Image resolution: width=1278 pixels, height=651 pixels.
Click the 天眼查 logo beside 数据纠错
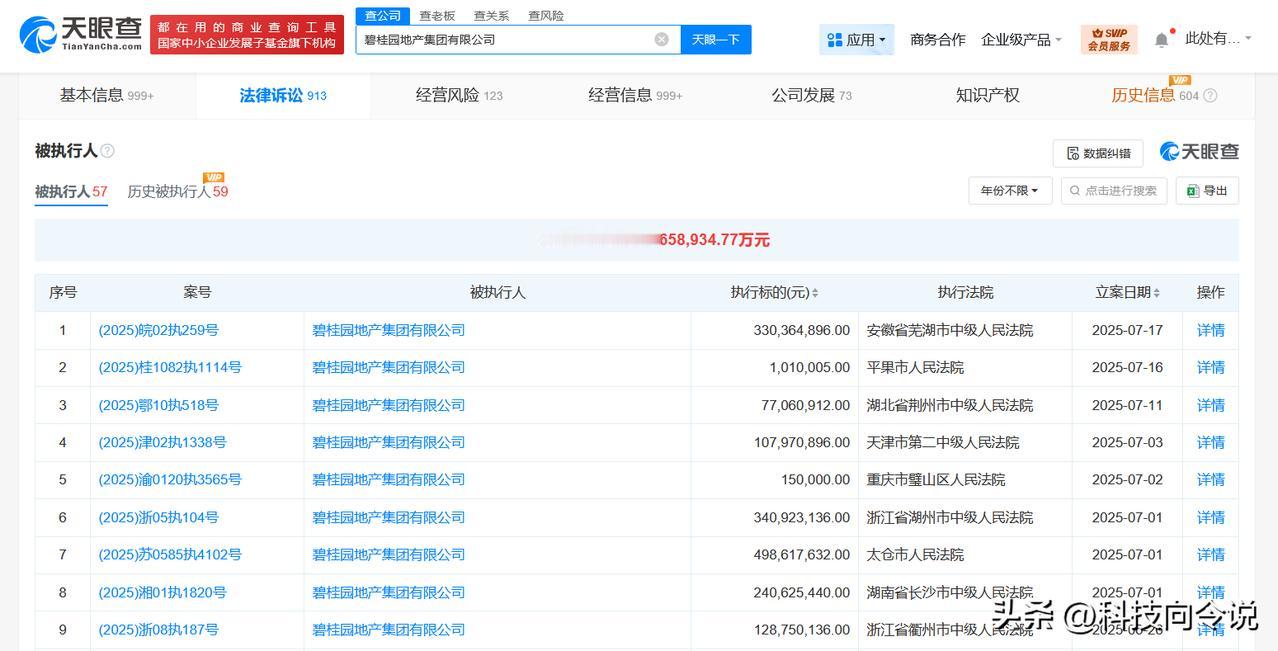pos(1199,152)
